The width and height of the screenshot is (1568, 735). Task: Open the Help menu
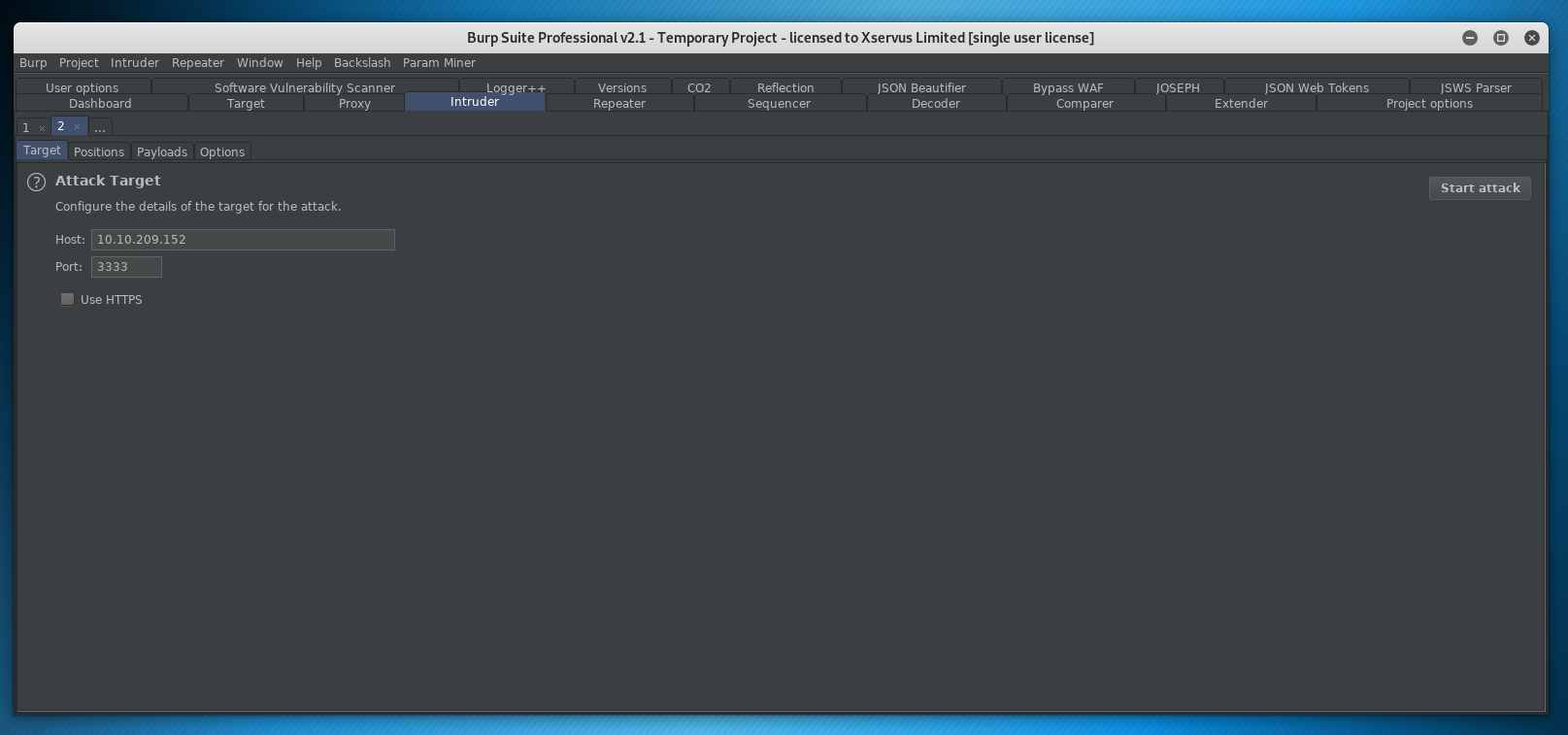309,63
